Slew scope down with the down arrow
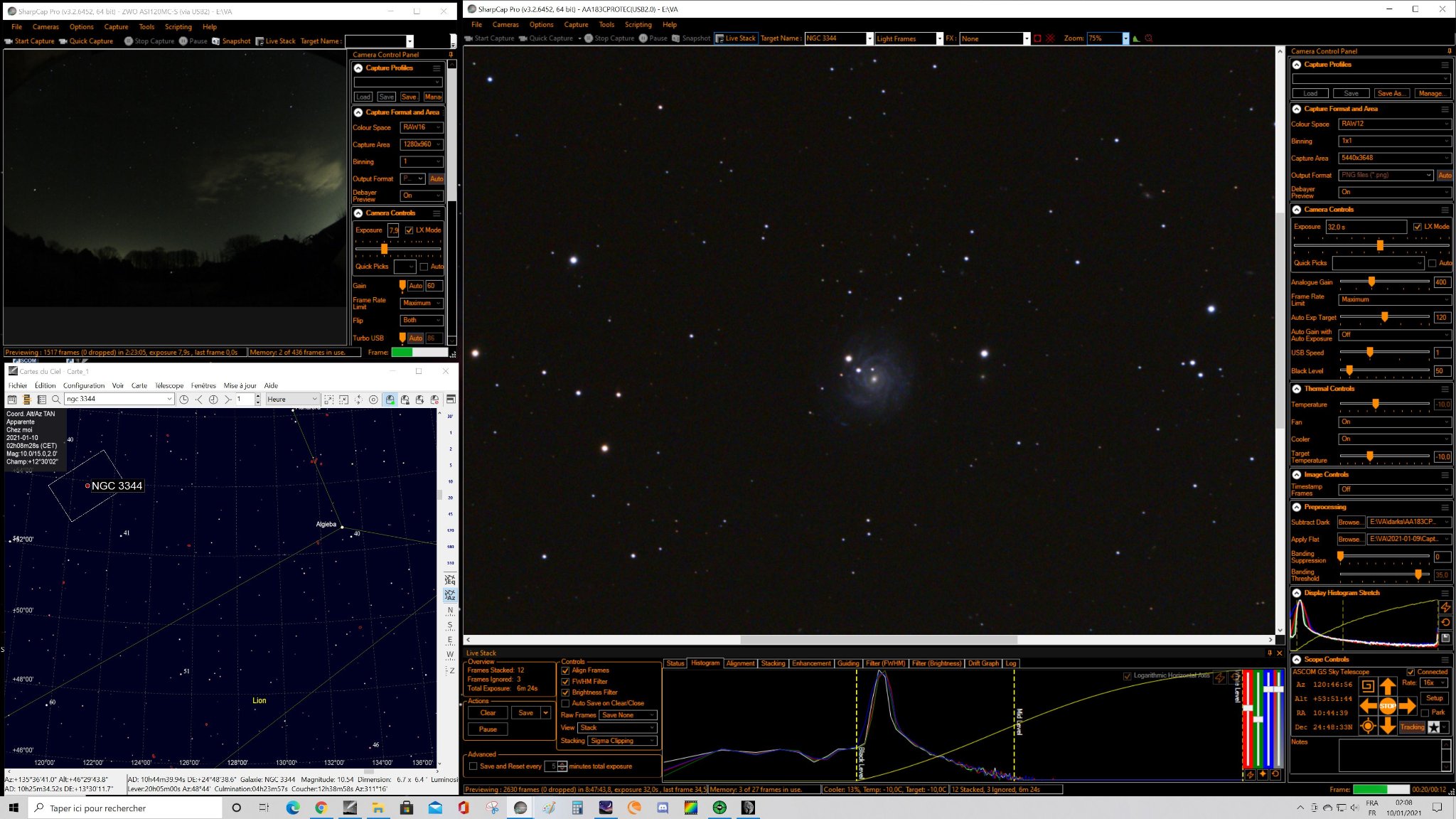 [1388, 726]
